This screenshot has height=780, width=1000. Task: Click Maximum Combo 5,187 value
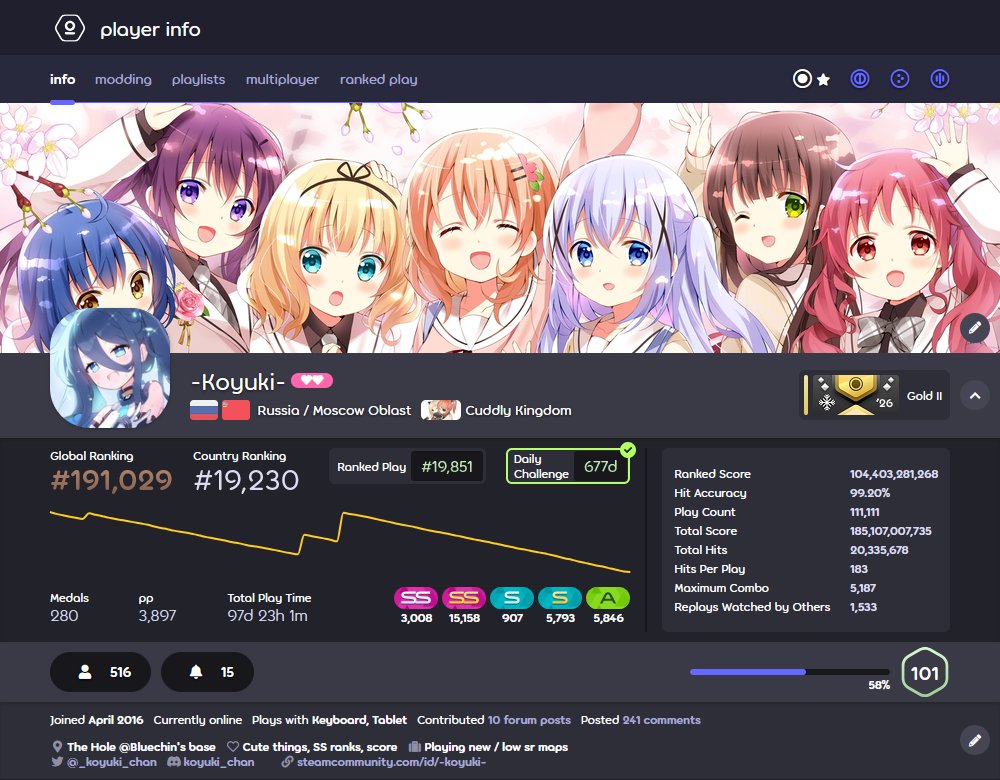coord(862,588)
